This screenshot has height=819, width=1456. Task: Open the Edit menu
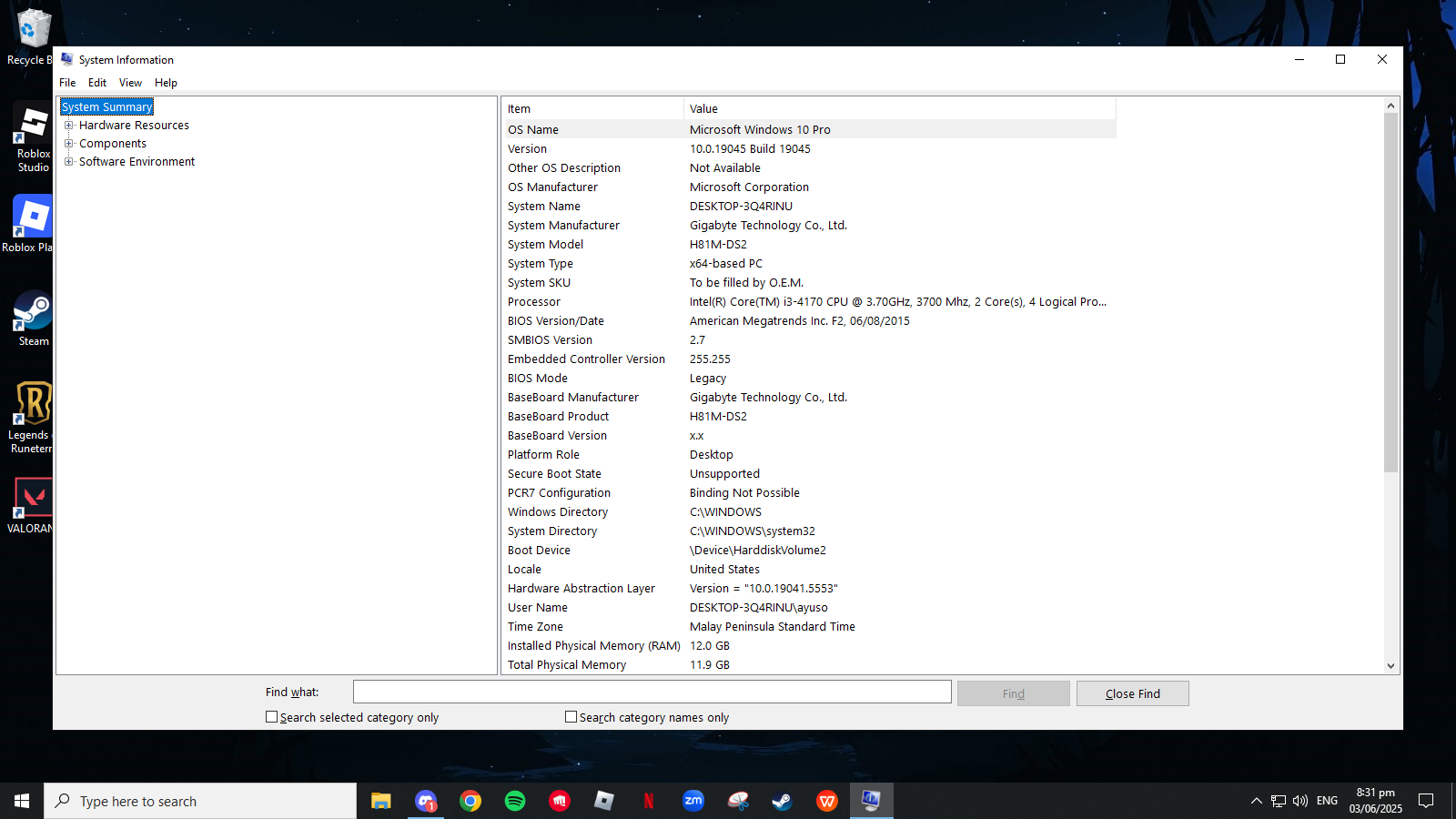(97, 83)
